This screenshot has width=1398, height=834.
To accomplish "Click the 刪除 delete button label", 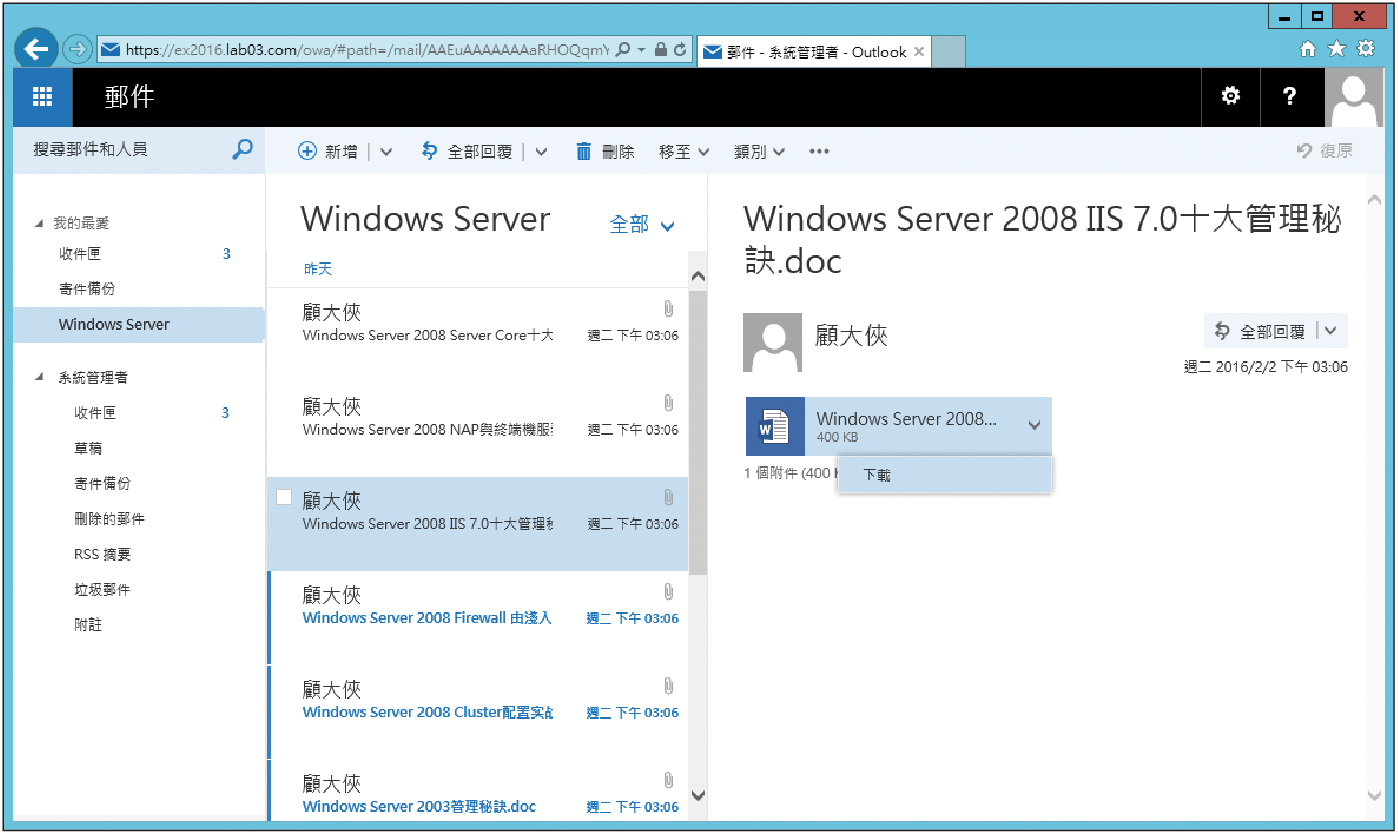I will point(618,152).
